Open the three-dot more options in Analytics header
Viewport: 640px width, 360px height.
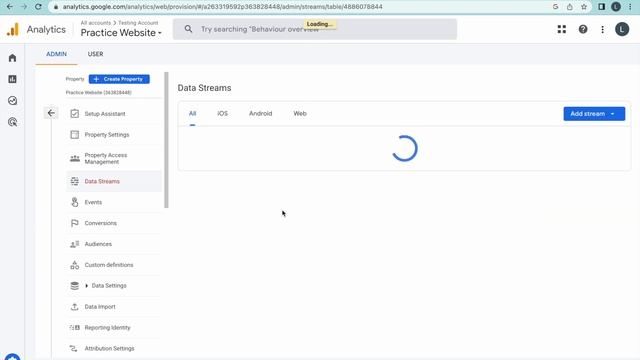click(x=602, y=29)
